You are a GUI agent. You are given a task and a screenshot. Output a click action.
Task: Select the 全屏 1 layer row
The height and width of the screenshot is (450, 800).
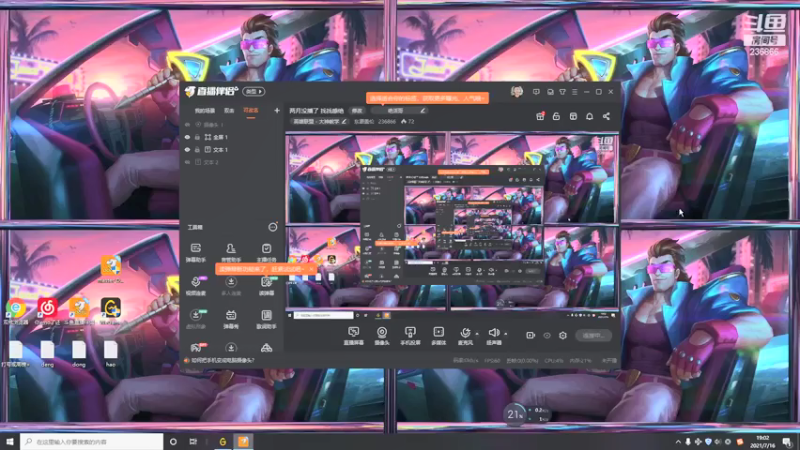point(231,137)
